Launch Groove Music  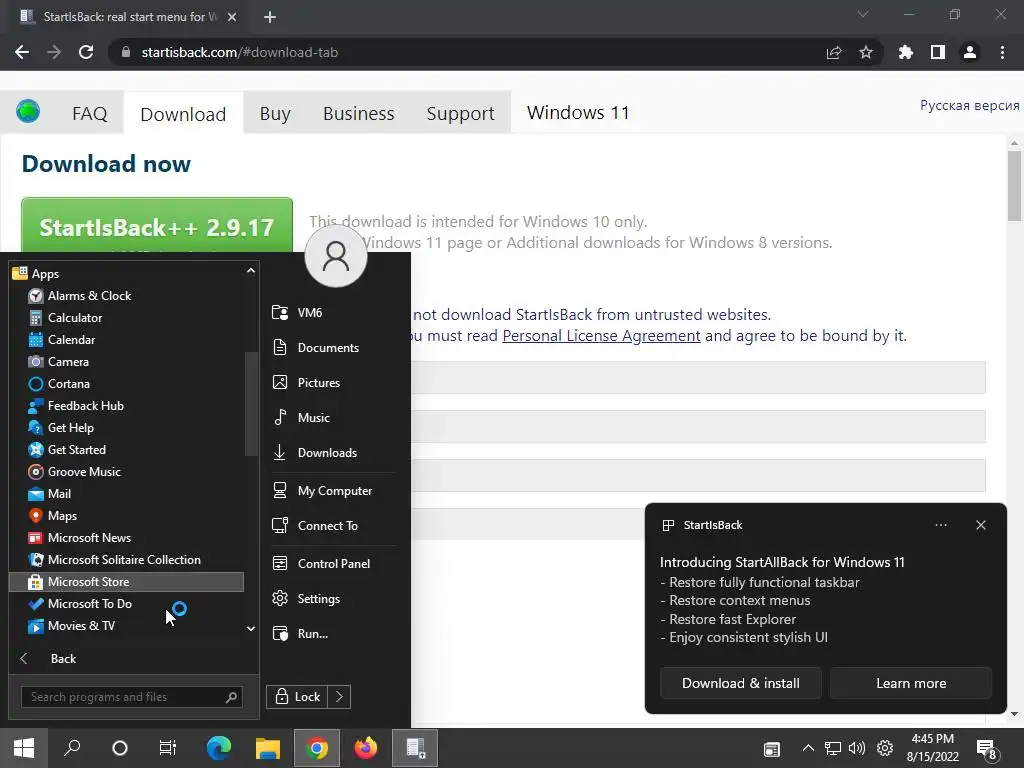[x=74, y=472]
